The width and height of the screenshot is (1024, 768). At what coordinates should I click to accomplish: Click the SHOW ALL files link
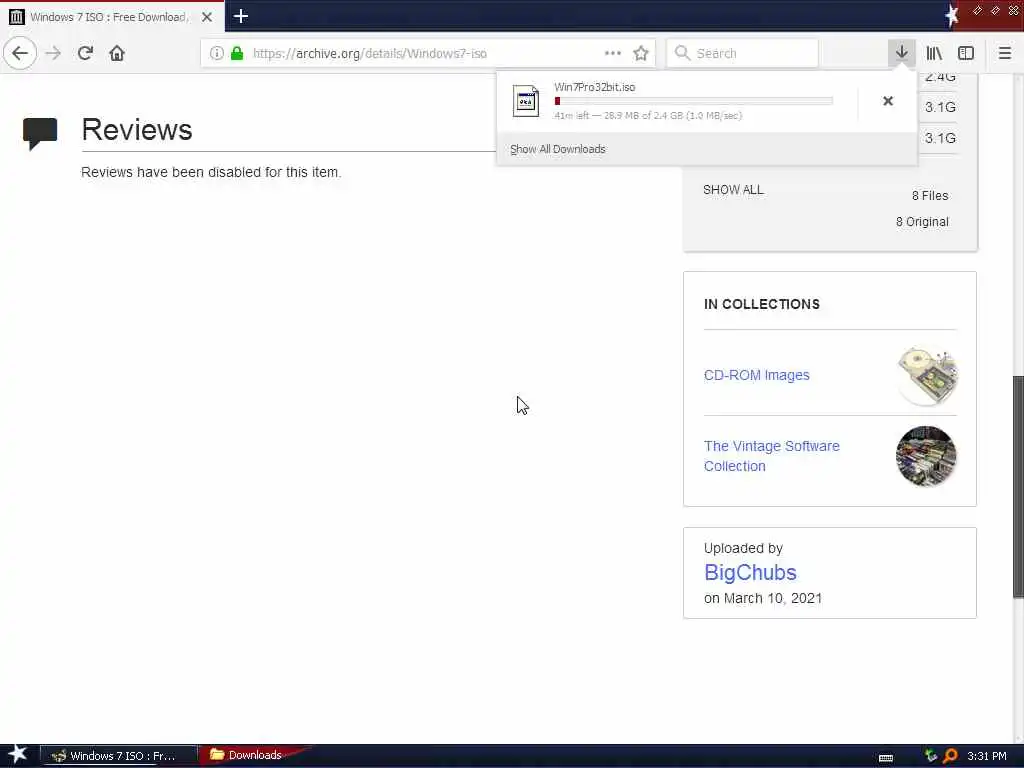point(733,190)
